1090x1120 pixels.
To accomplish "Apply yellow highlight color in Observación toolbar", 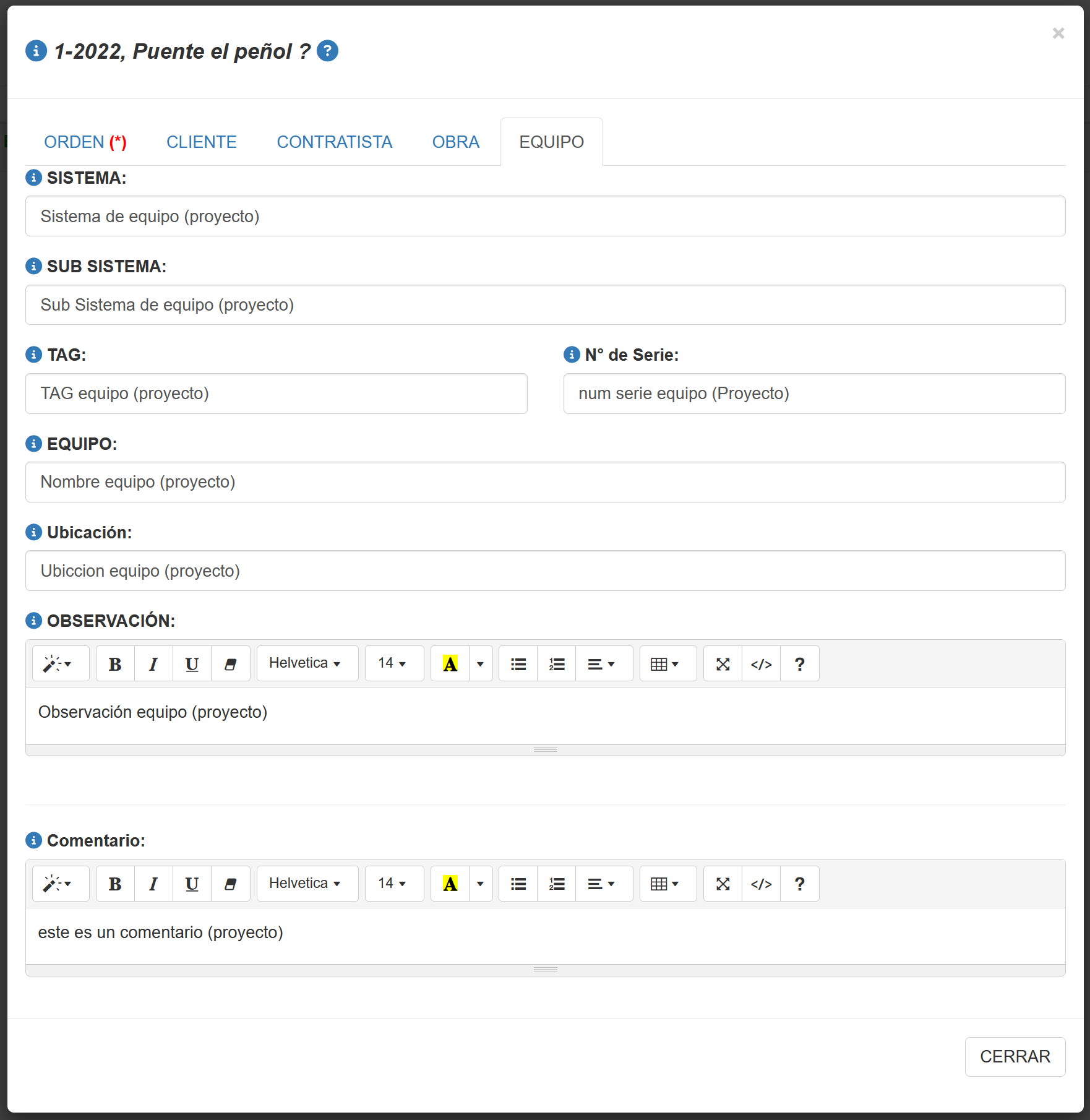I will (450, 664).
